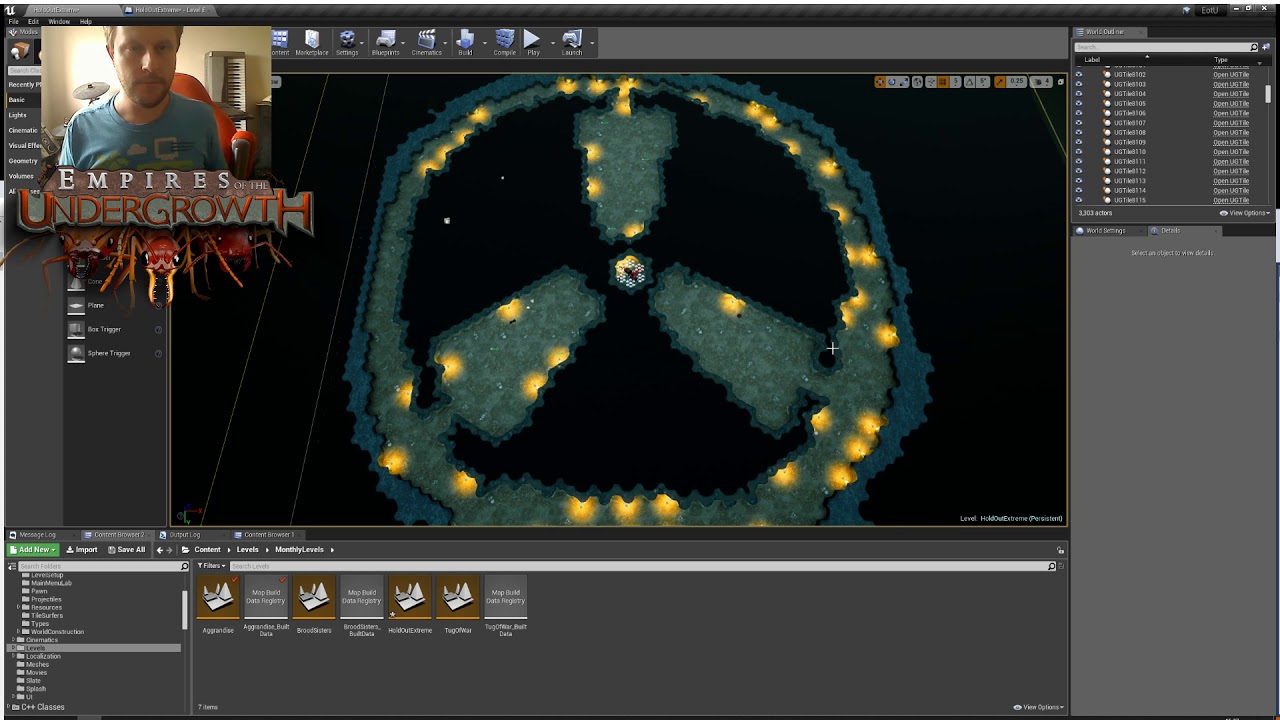Click the green Add New button

click(34, 550)
